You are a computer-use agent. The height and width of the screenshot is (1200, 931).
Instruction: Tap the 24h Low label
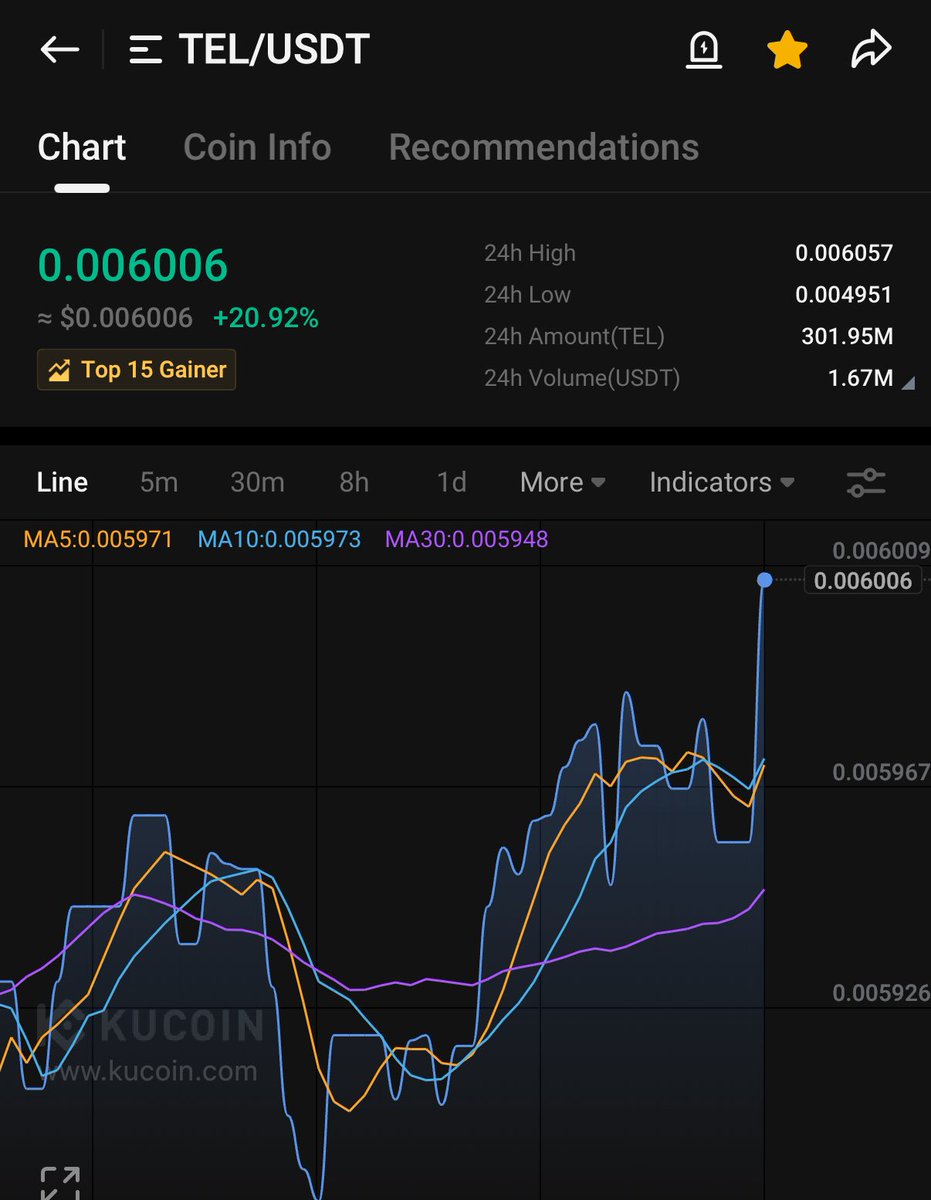527,295
